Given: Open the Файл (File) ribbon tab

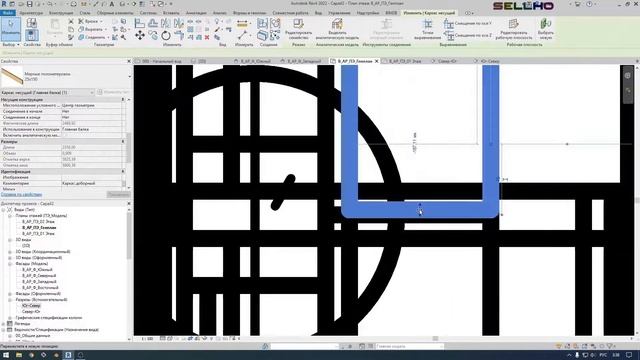Looking at the screenshot, I should (x=7, y=13).
